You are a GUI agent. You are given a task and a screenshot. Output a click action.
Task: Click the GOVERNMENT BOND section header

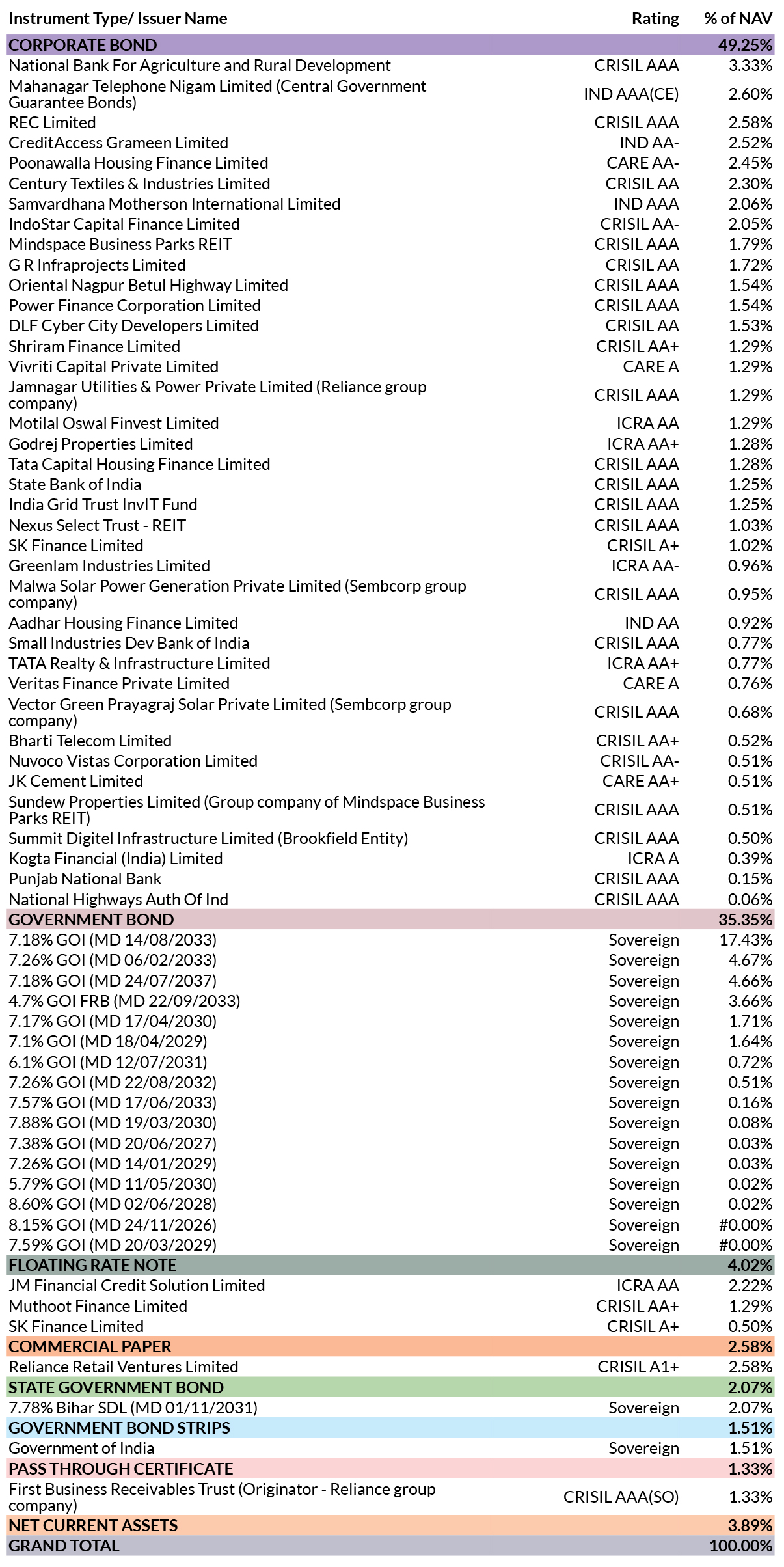click(x=390, y=920)
